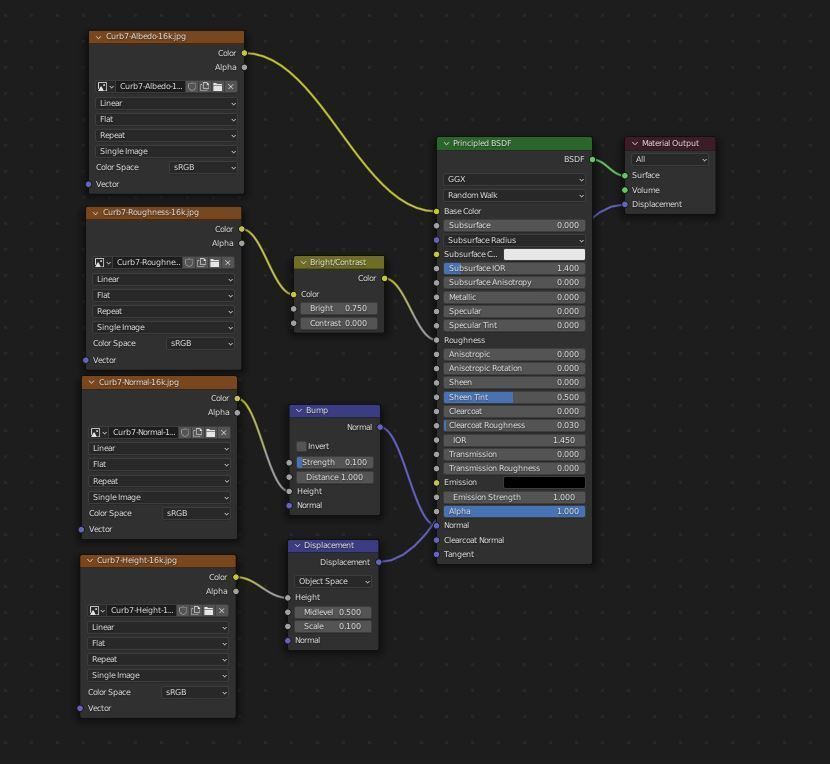Unlink Height image with X icon
The height and width of the screenshot is (764, 830).
click(222, 611)
